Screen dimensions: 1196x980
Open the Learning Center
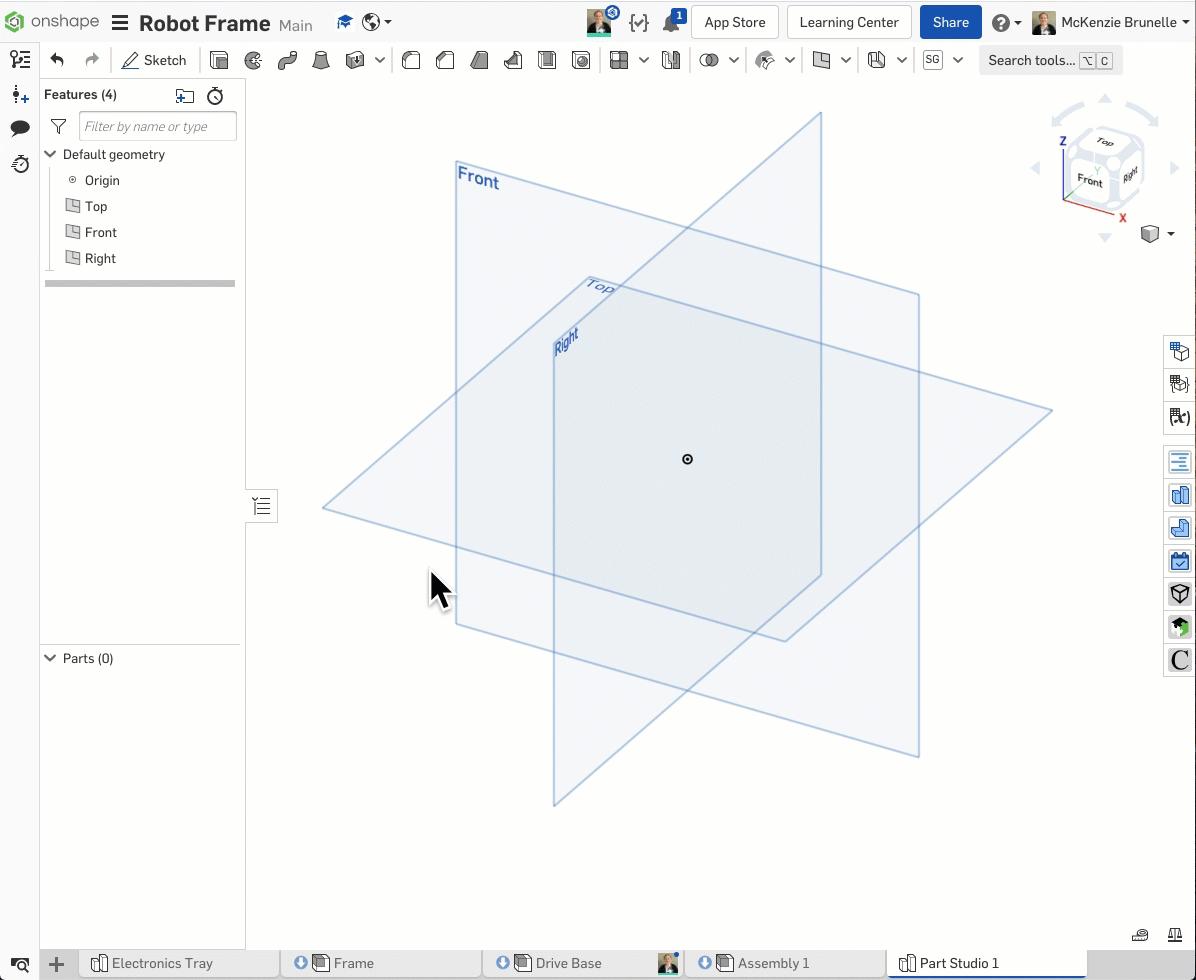[x=849, y=22]
